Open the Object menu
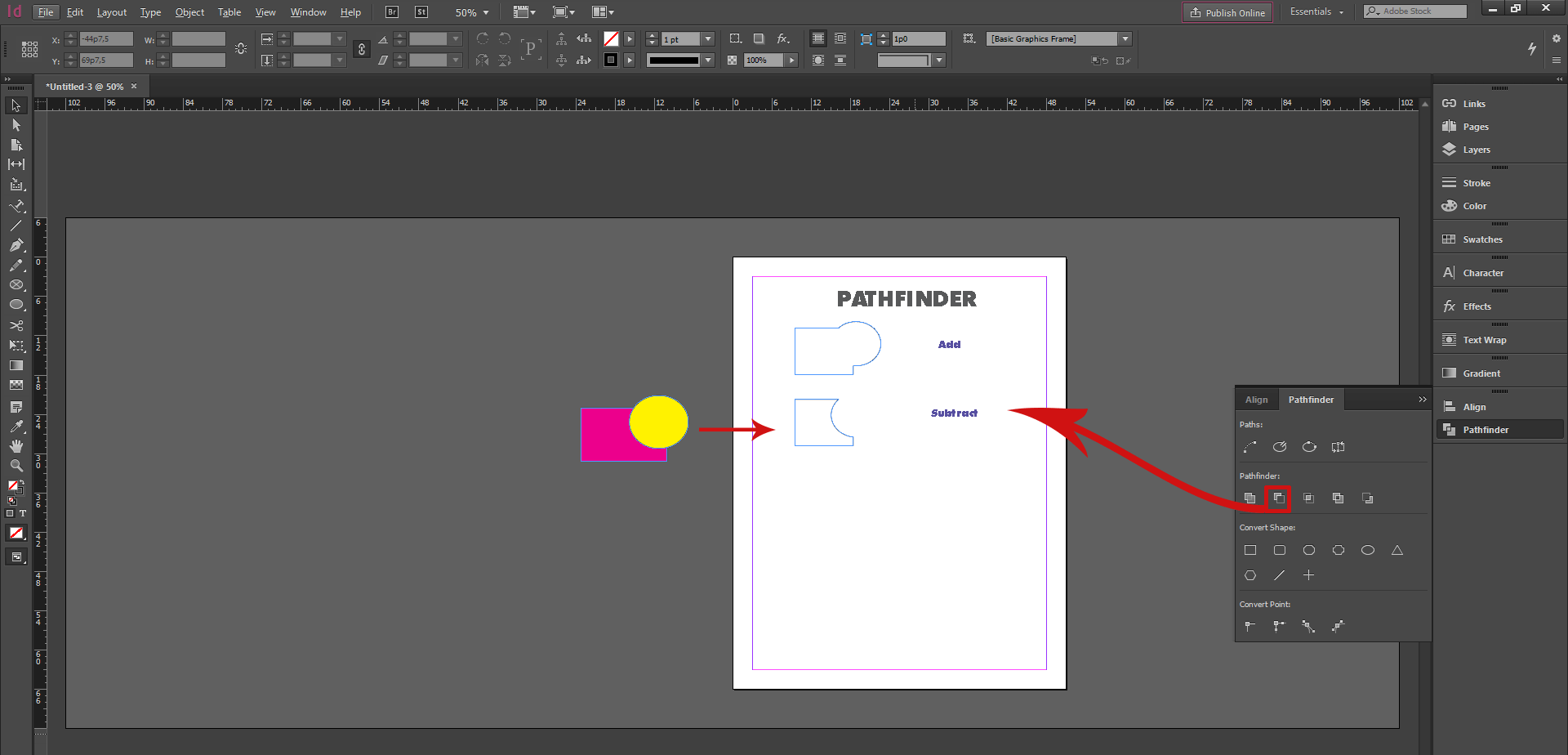Viewport: 1568px width, 755px height. pos(189,12)
